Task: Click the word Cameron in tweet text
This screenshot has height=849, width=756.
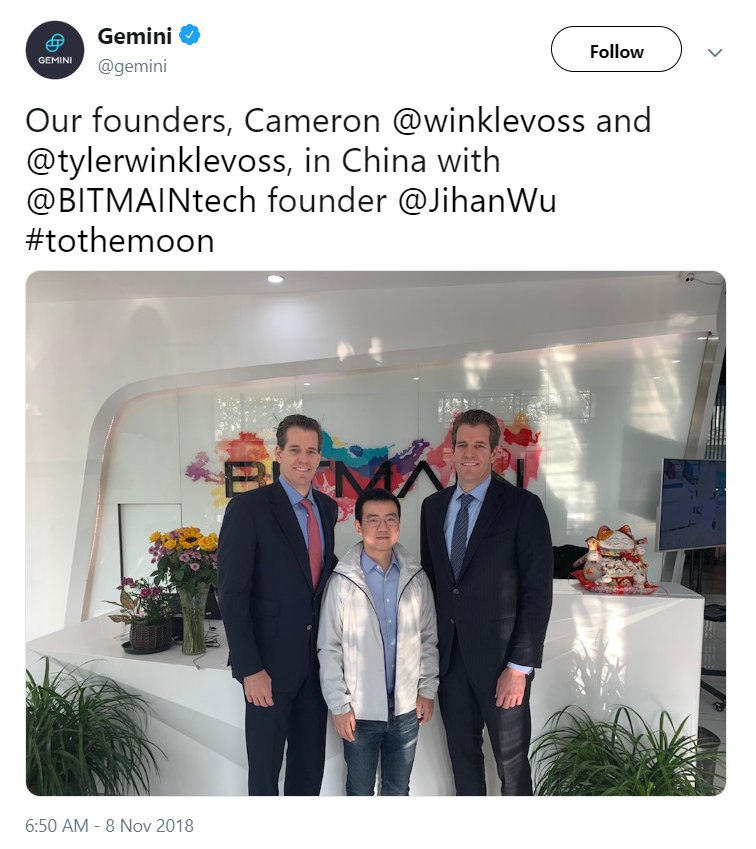Action: point(312,121)
